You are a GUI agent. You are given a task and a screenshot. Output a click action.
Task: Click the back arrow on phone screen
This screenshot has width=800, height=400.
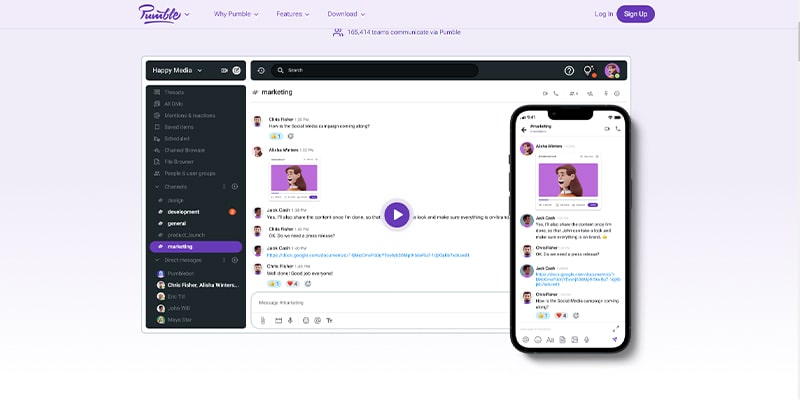pos(523,130)
